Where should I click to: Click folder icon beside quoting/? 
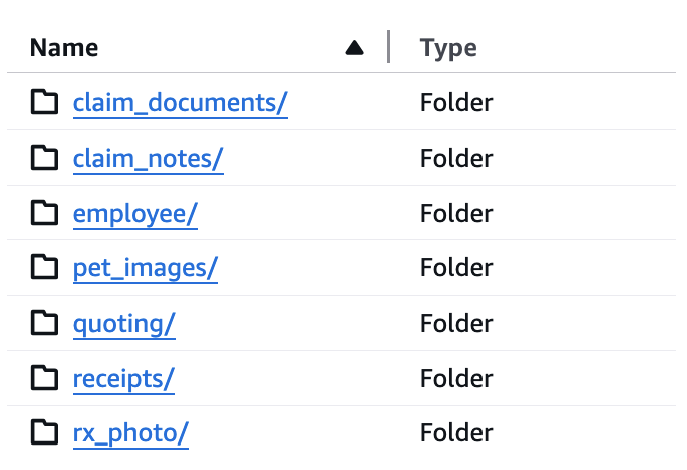44,323
